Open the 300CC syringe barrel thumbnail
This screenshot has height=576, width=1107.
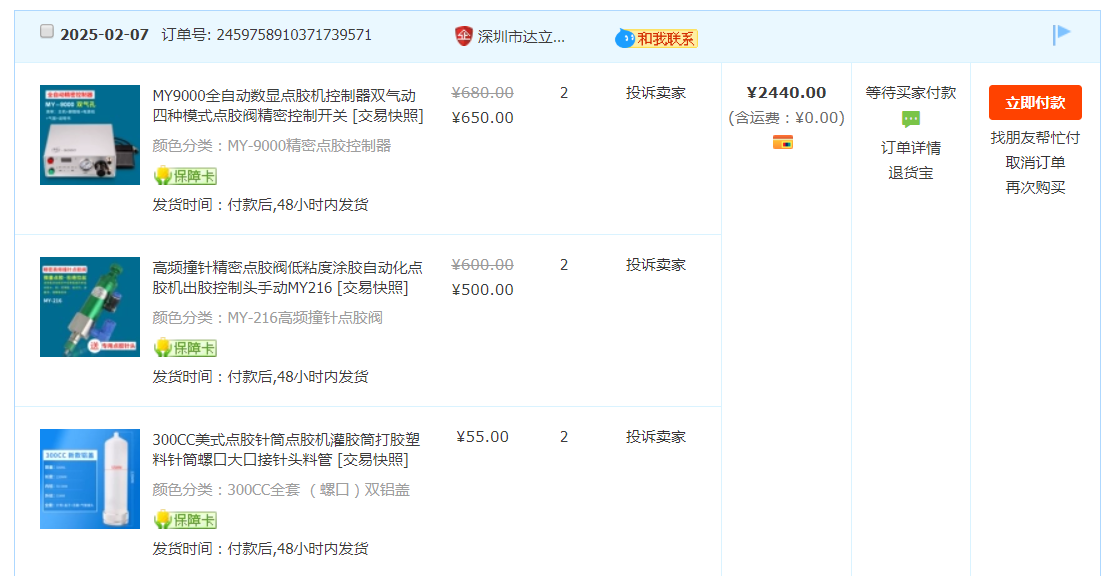tap(90, 479)
